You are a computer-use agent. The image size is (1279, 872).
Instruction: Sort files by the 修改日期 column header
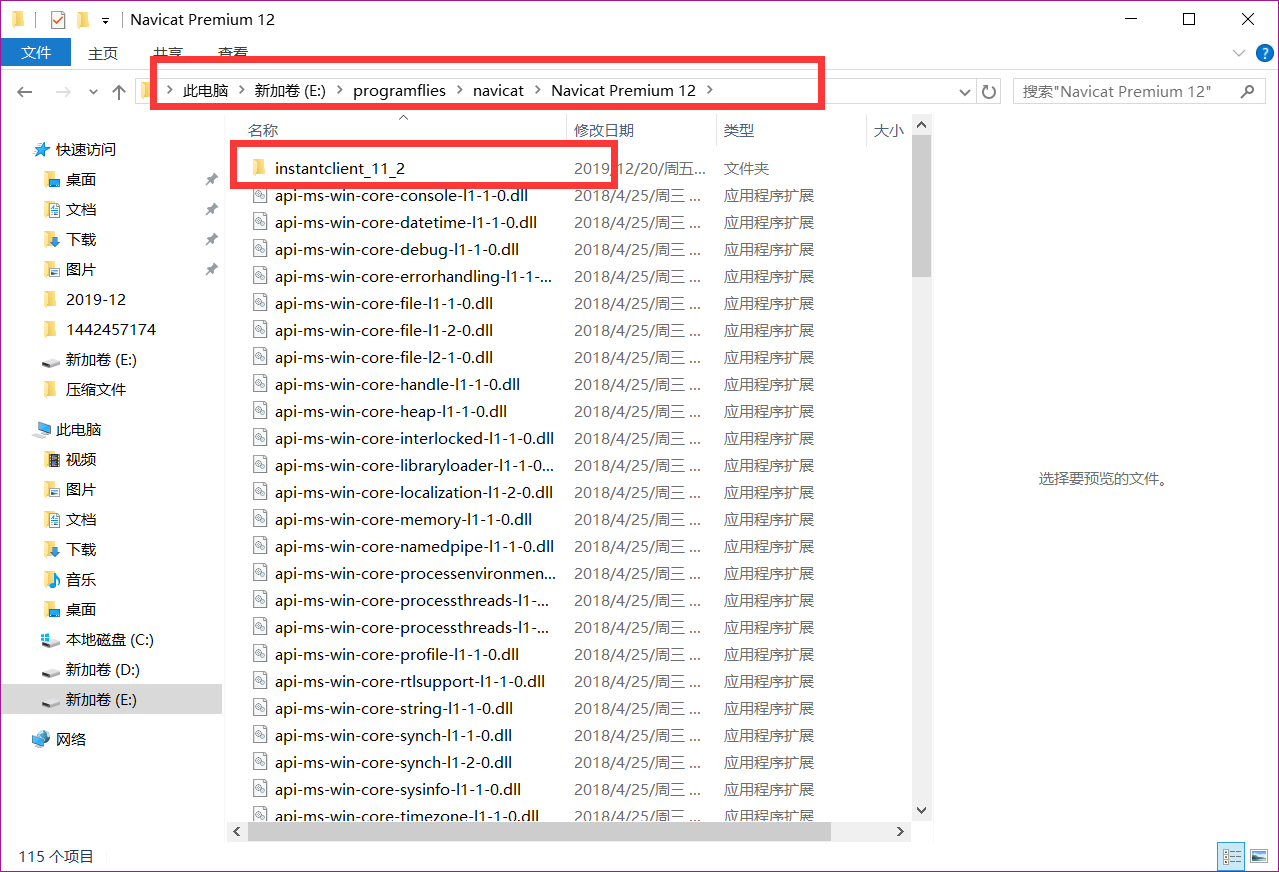[604, 130]
